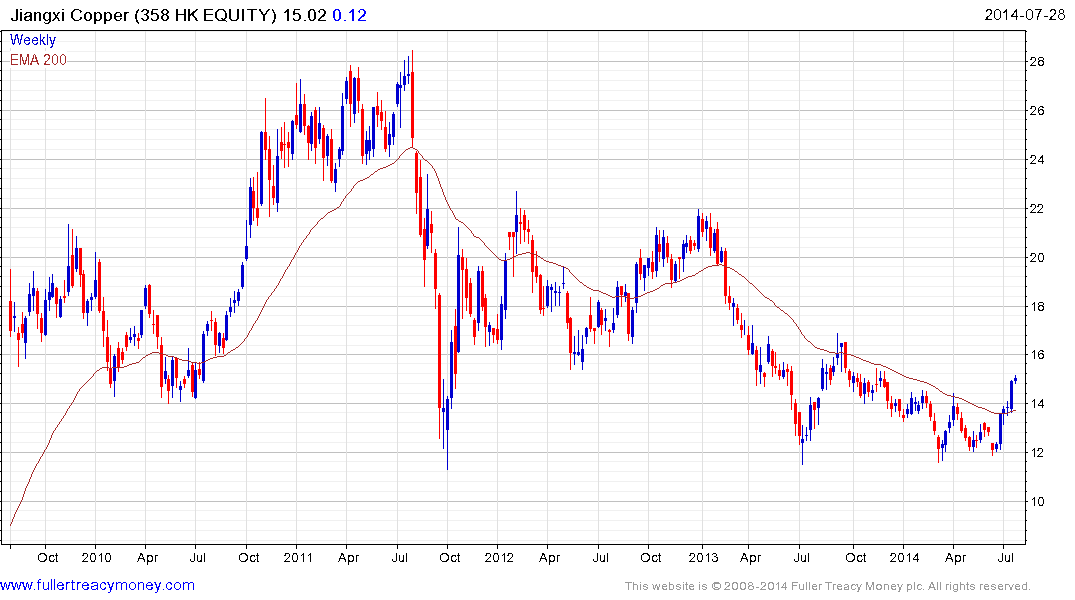Click the 24 price axis label
1075x600 pixels.
click(1037, 160)
